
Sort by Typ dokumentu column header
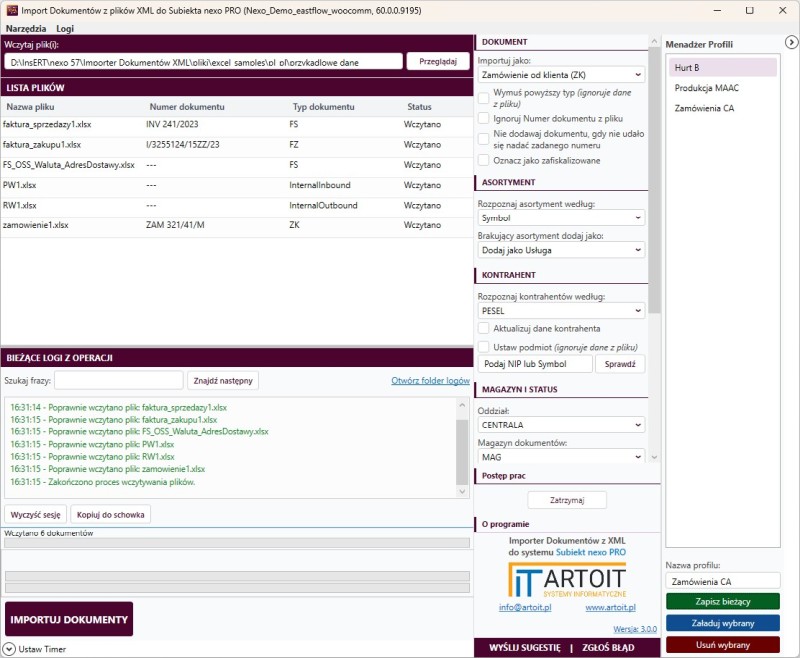pos(323,107)
